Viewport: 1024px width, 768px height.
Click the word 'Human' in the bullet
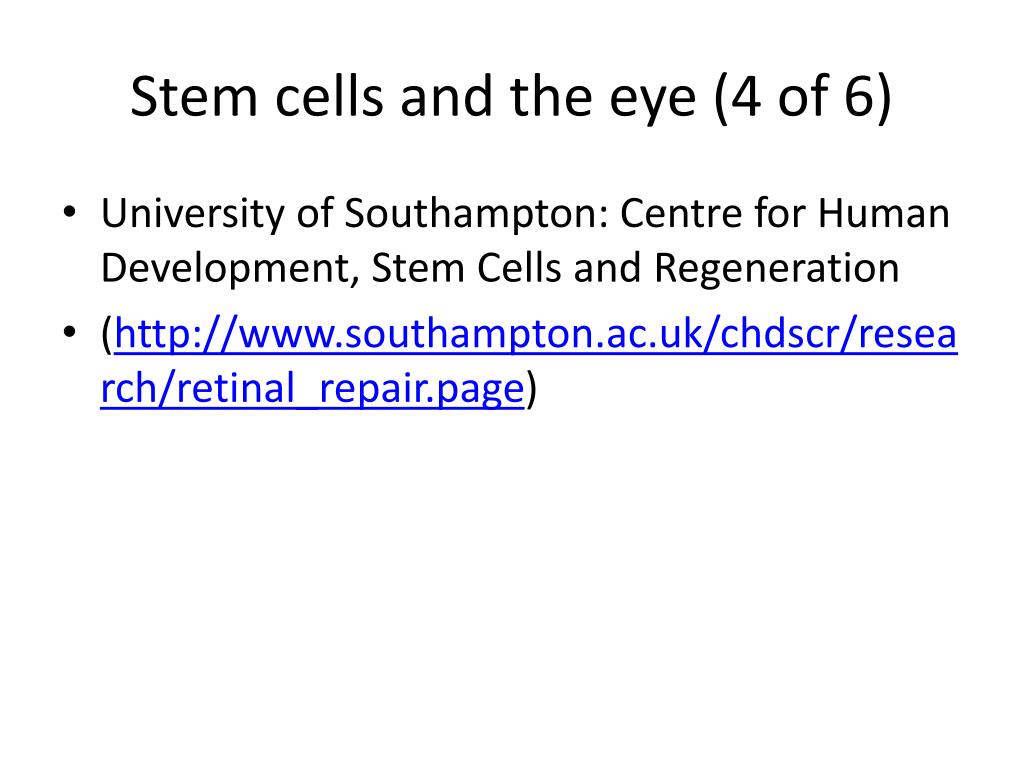(x=884, y=212)
